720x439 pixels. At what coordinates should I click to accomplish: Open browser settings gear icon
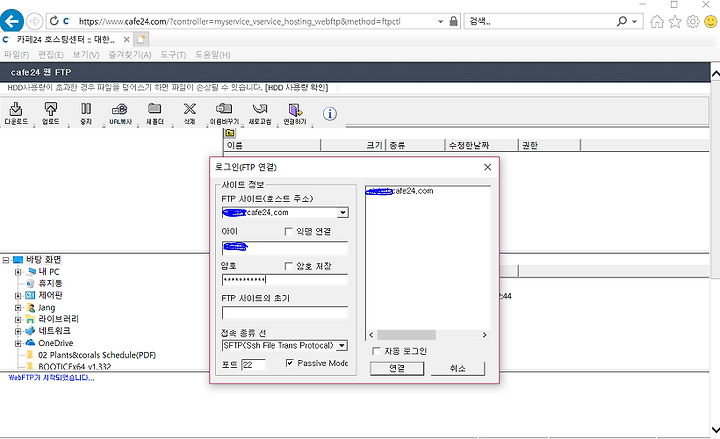tap(692, 22)
